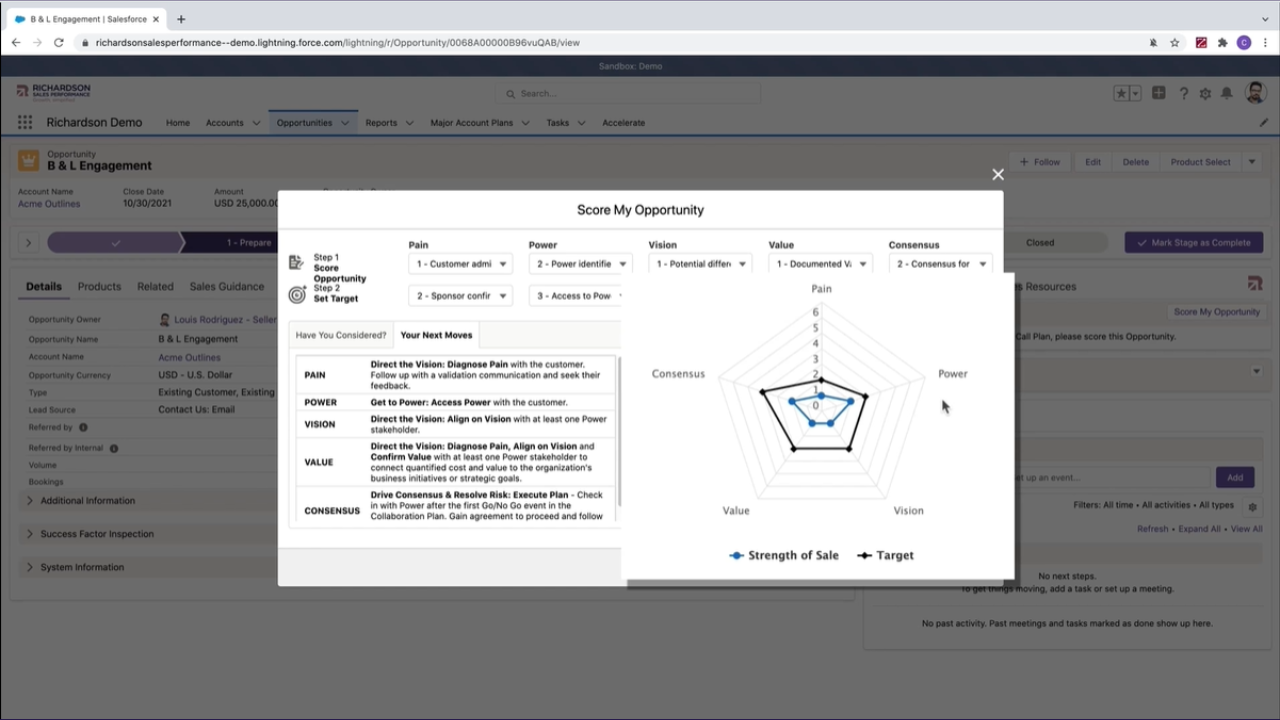Select the Closed stage on the sales path
Screen dimensions: 1280x720
1039,242
